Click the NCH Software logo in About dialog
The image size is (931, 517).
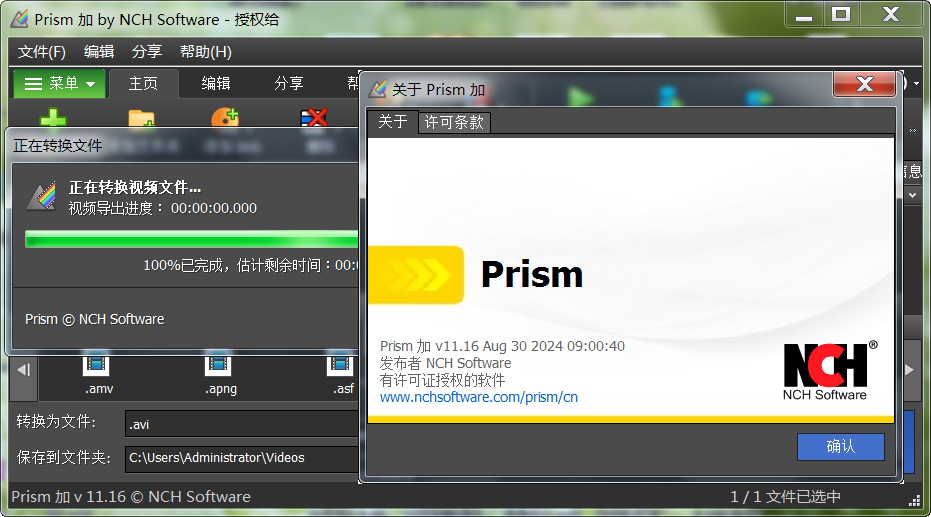[830, 372]
